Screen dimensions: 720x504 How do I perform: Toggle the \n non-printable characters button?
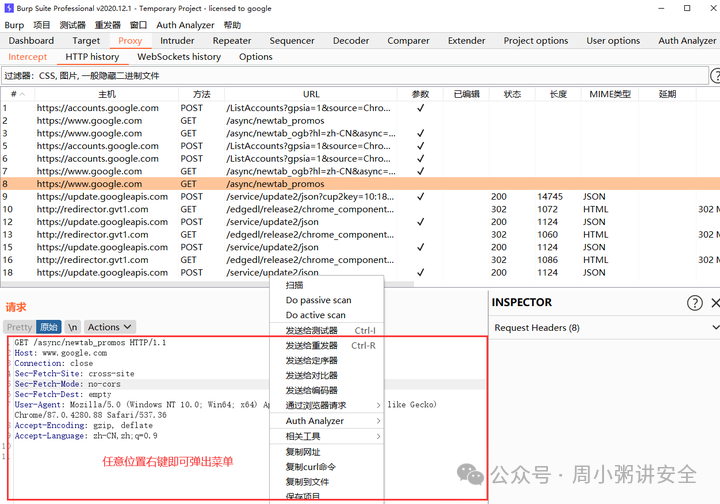tap(72, 327)
